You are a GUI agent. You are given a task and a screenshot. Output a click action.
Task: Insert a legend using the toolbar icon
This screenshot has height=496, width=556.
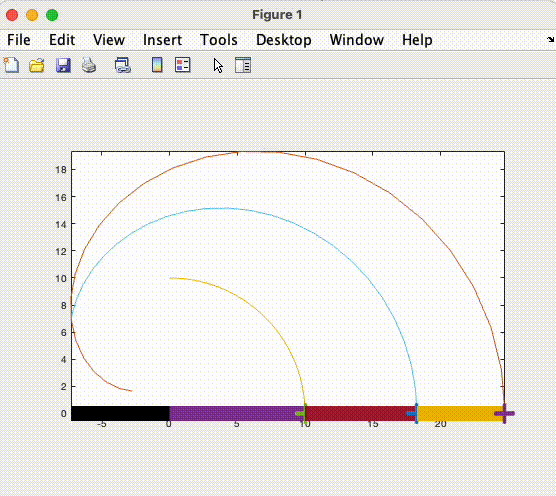183,65
